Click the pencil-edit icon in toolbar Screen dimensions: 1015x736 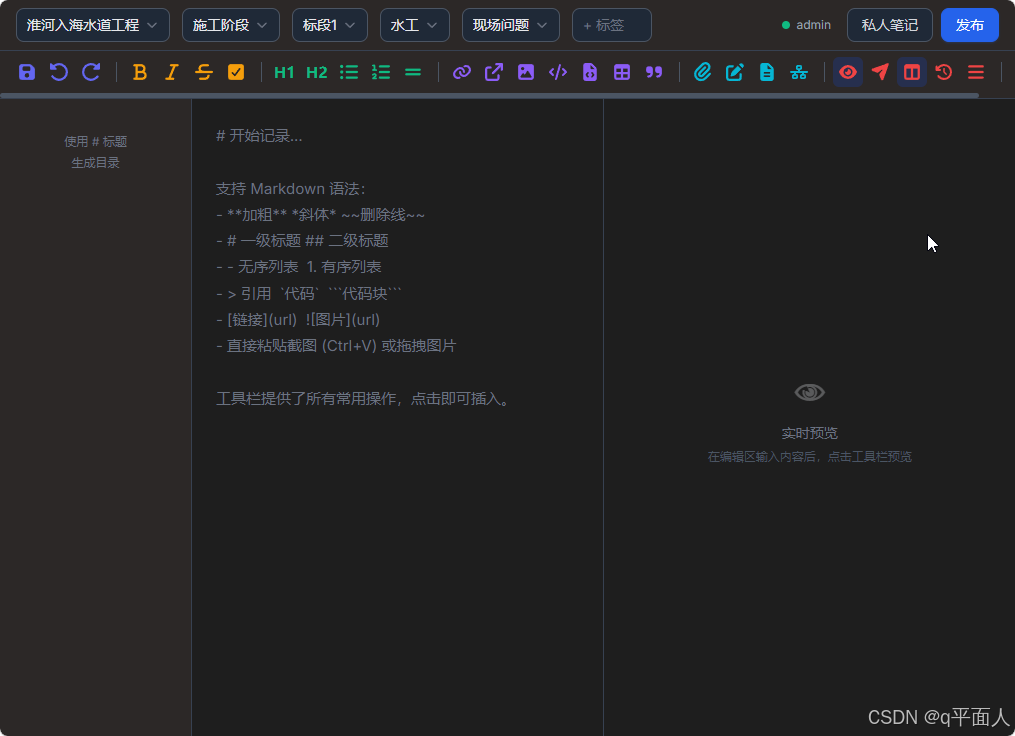[x=735, y=72]
